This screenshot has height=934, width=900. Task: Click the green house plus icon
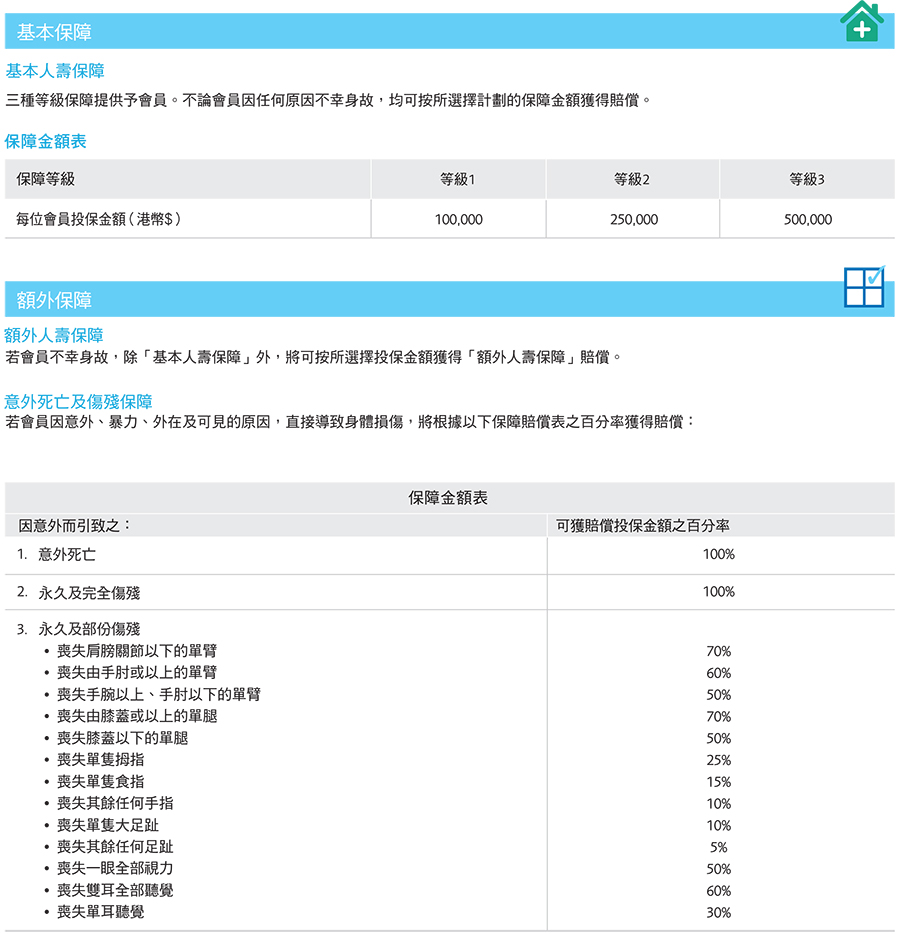pyautogui.click(x=861, y=22)
